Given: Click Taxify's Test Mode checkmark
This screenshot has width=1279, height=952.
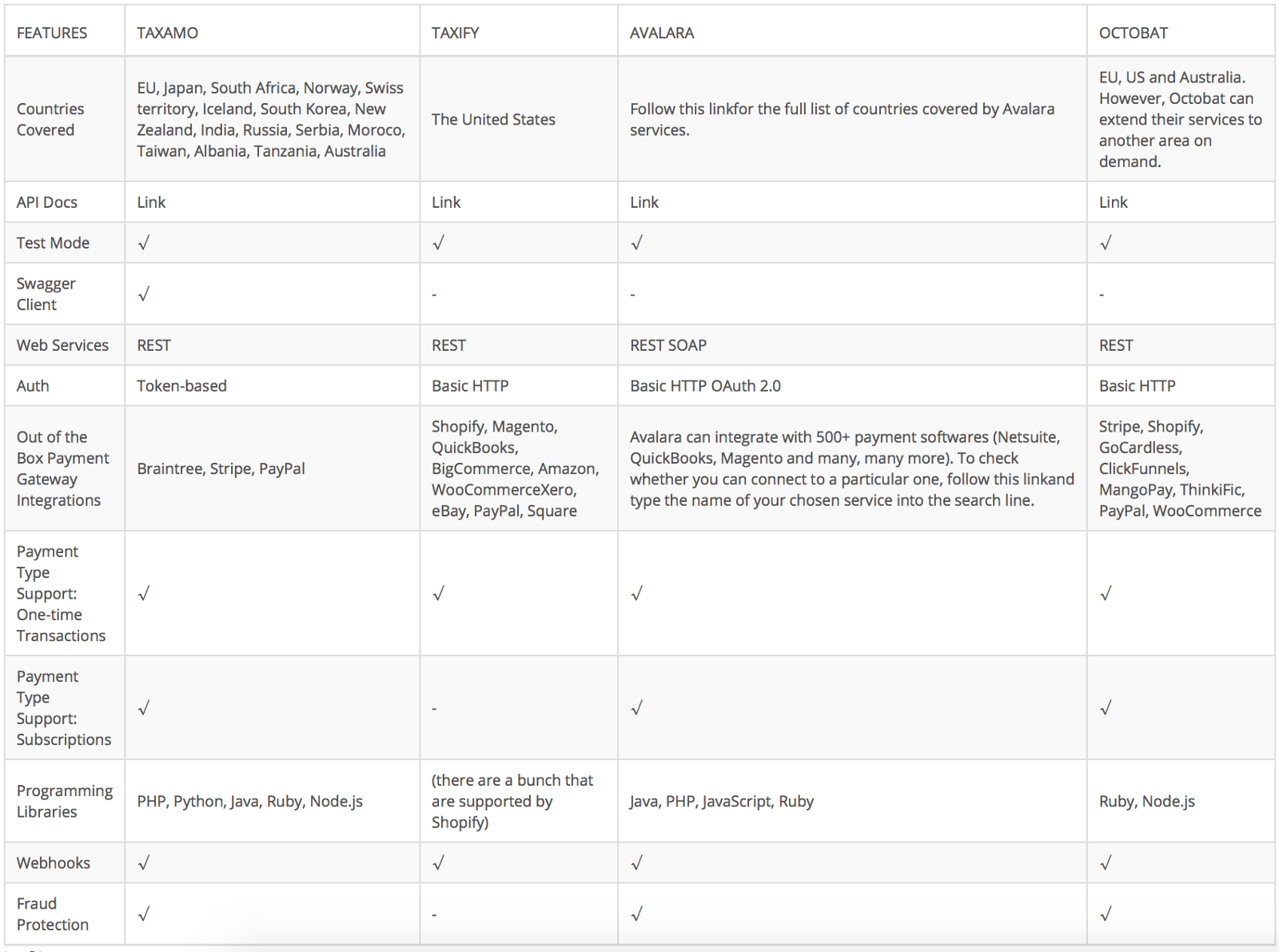Looking at the screenshot, I should (x=438, y=243).
